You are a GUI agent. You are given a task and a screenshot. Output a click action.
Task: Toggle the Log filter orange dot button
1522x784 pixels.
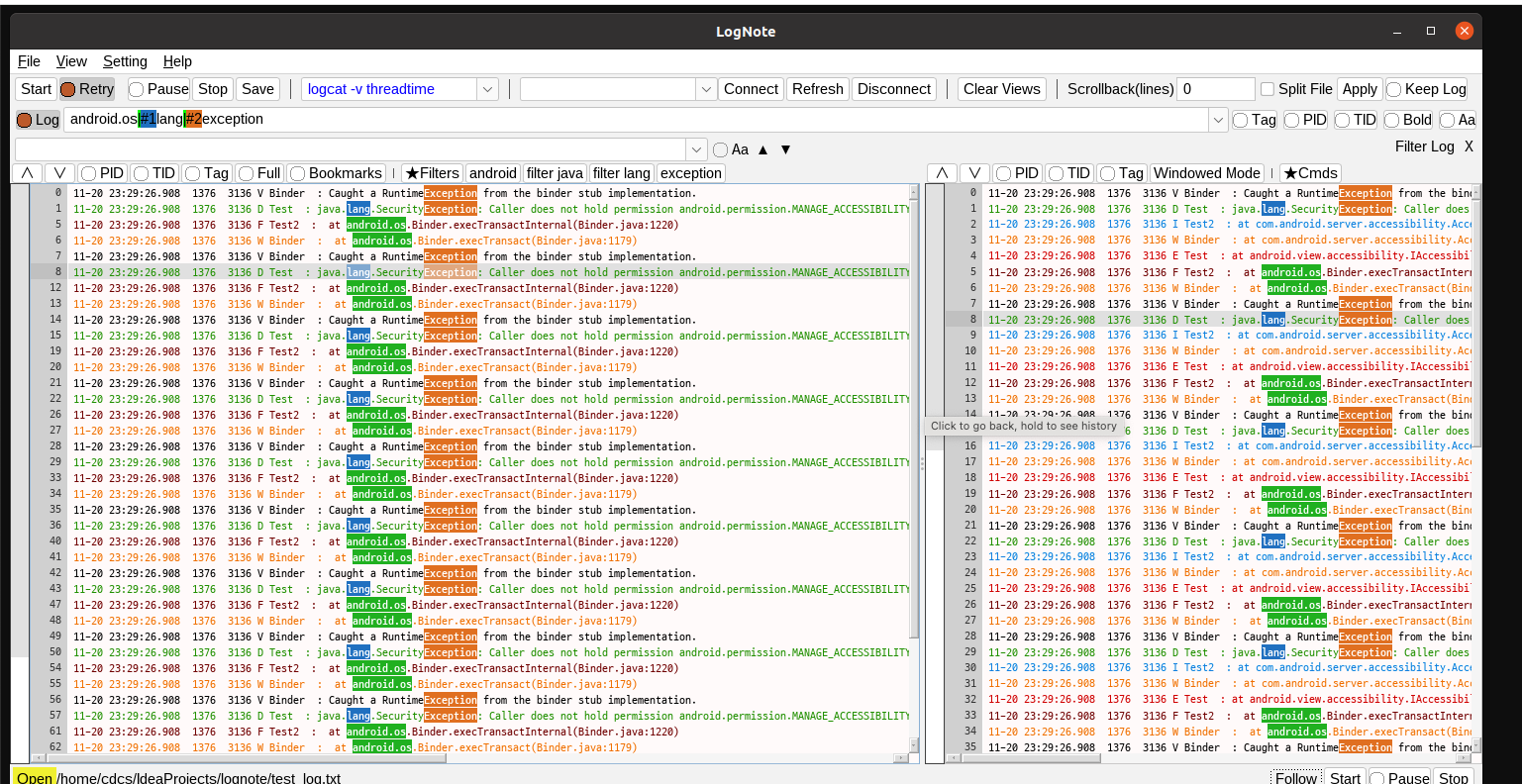[38, 120]
